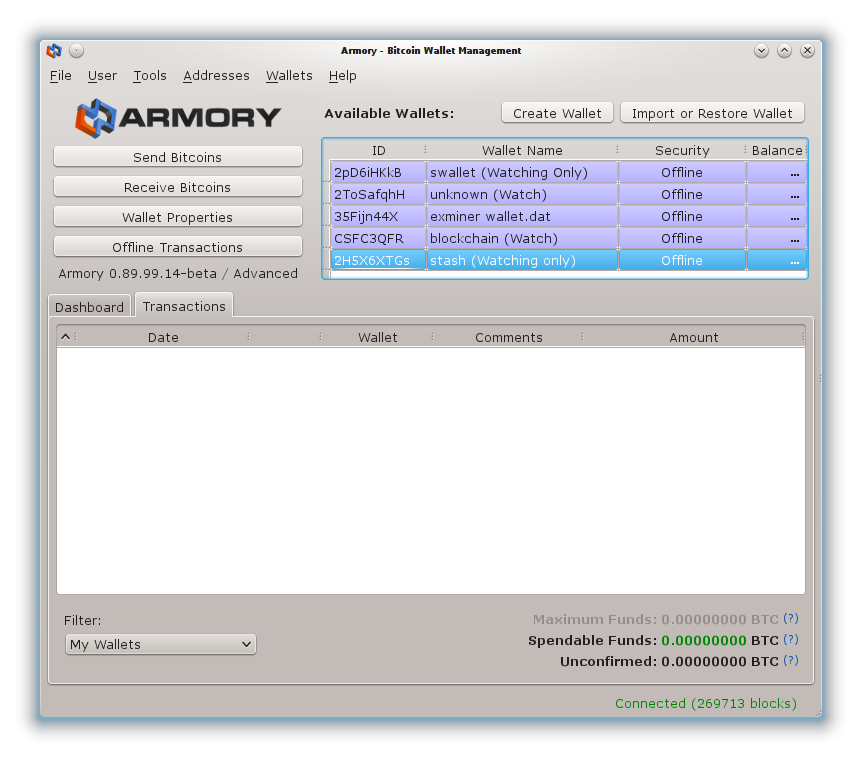The image size is (862, 757).
Task: Select the Transactions tab
Action: click(184, 306)
